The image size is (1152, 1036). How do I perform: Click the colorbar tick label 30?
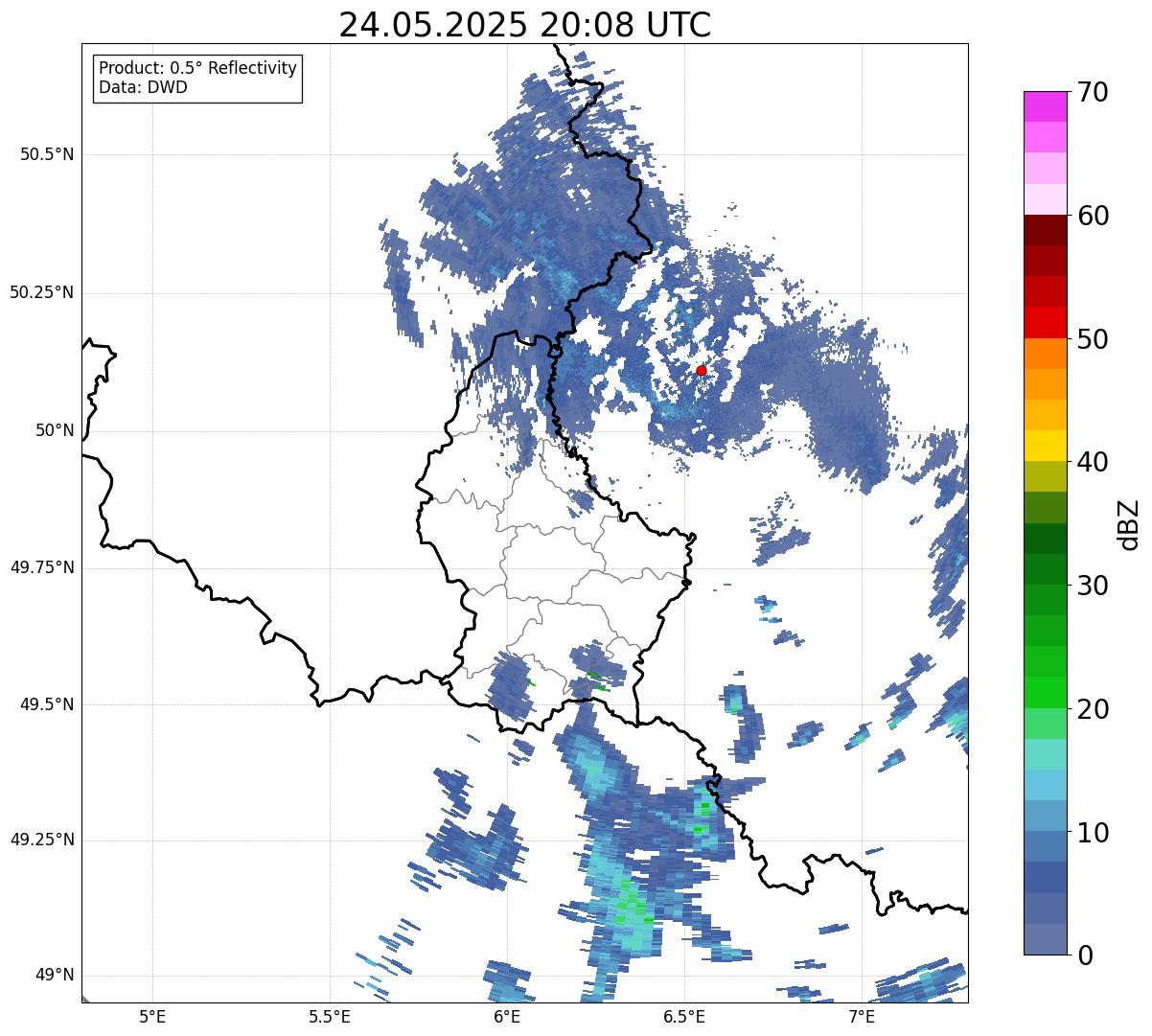click(1093, 586)
